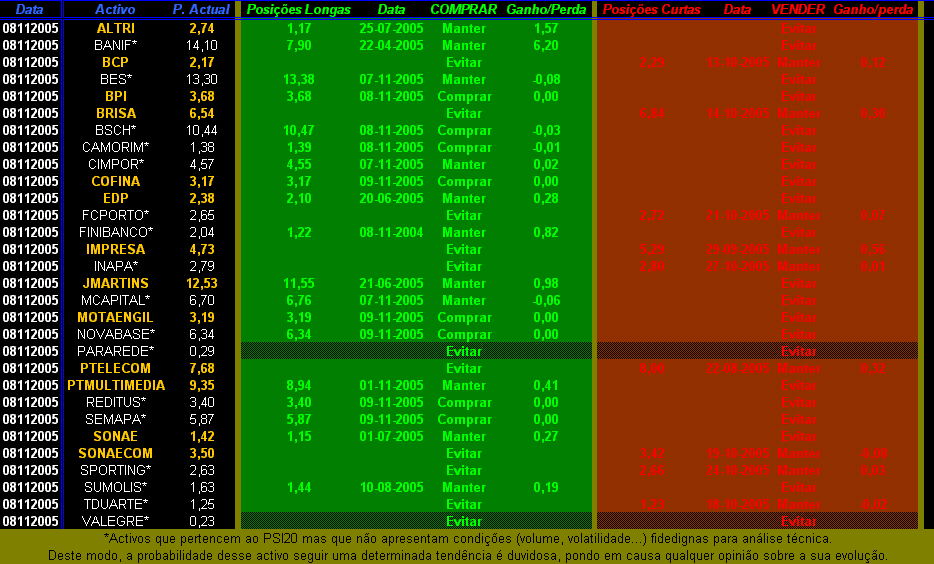The width and height of the screenshot is (934, 564).
Task: Select the BCP asset name
Action: pyautogui.click(x=116, y=63)
